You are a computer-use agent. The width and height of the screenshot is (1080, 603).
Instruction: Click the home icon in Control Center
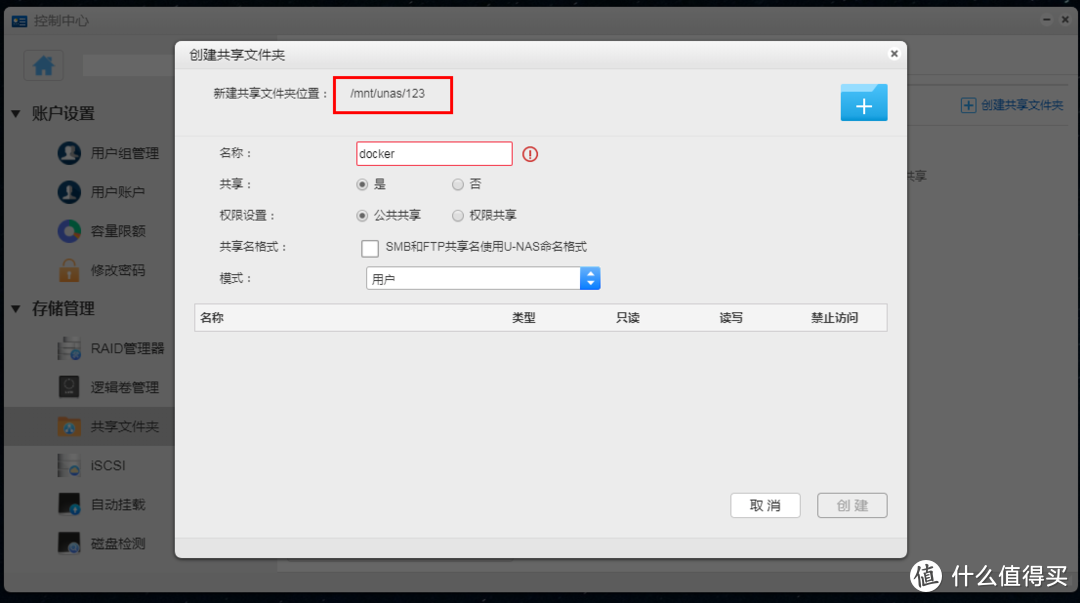click(x=43, y=65)
